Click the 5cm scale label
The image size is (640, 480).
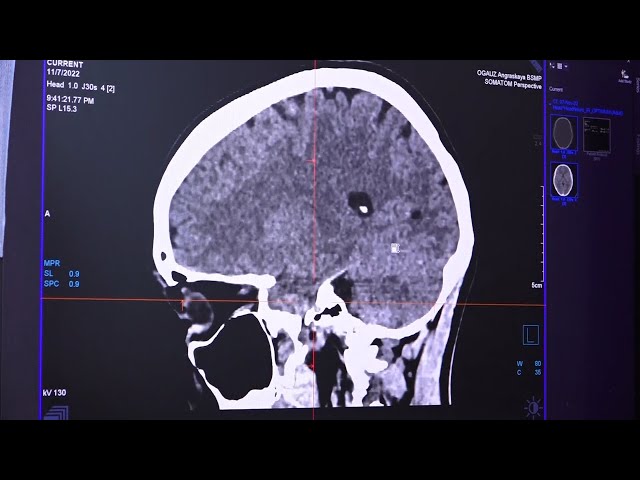coord(537,285)
